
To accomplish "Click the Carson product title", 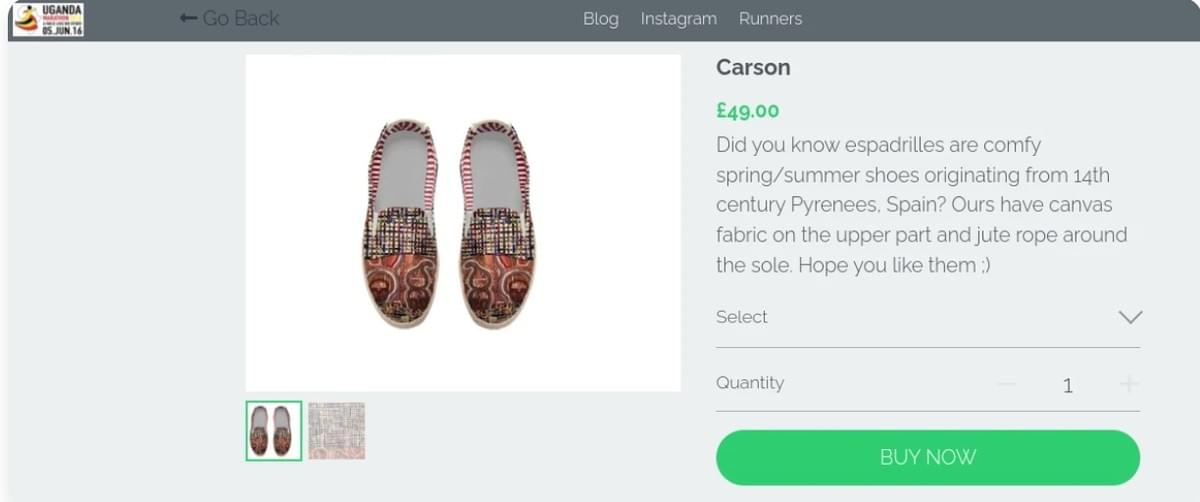I will click(x=753, y=68).
